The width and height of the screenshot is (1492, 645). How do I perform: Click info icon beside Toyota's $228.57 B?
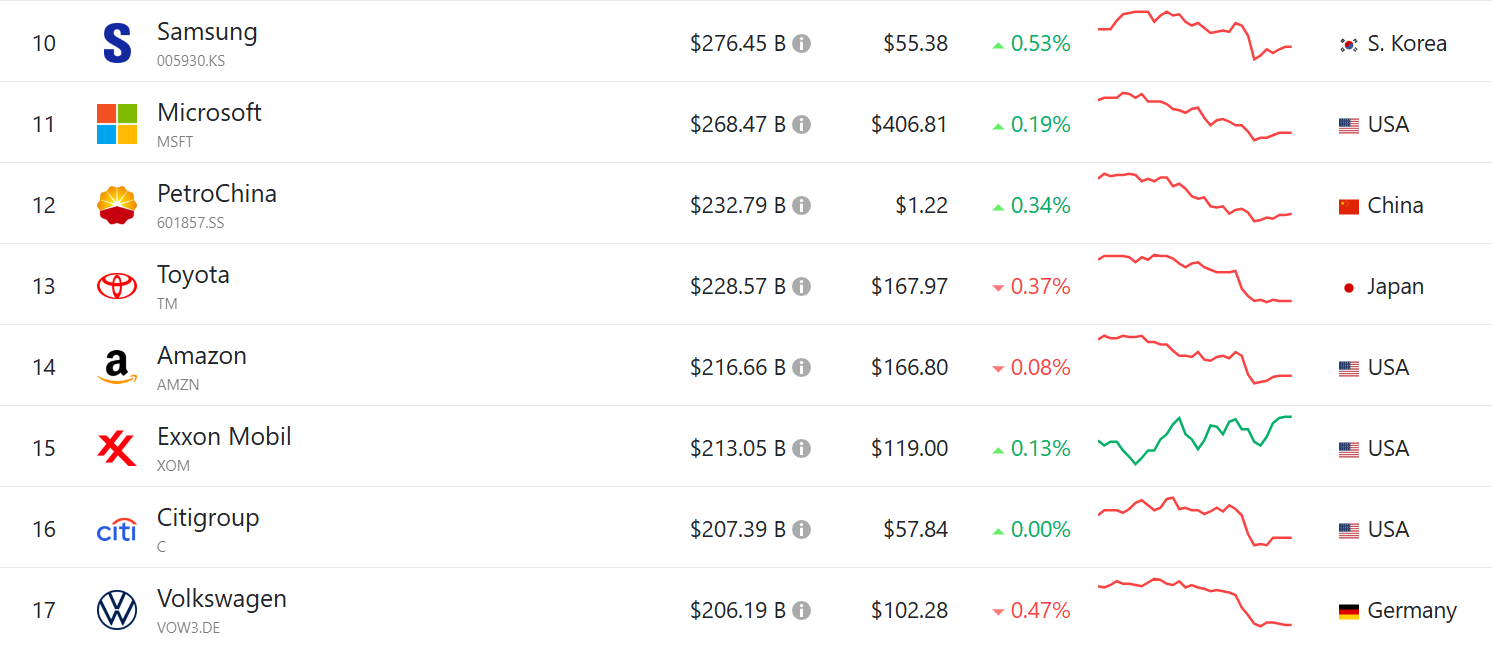802,287
